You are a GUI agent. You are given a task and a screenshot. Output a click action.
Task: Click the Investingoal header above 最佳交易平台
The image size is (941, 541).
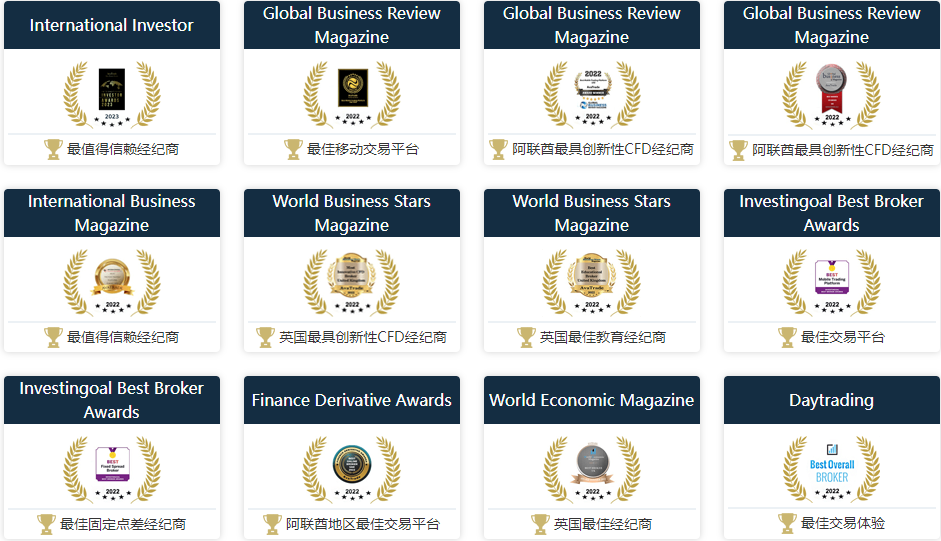coord(832,213)
